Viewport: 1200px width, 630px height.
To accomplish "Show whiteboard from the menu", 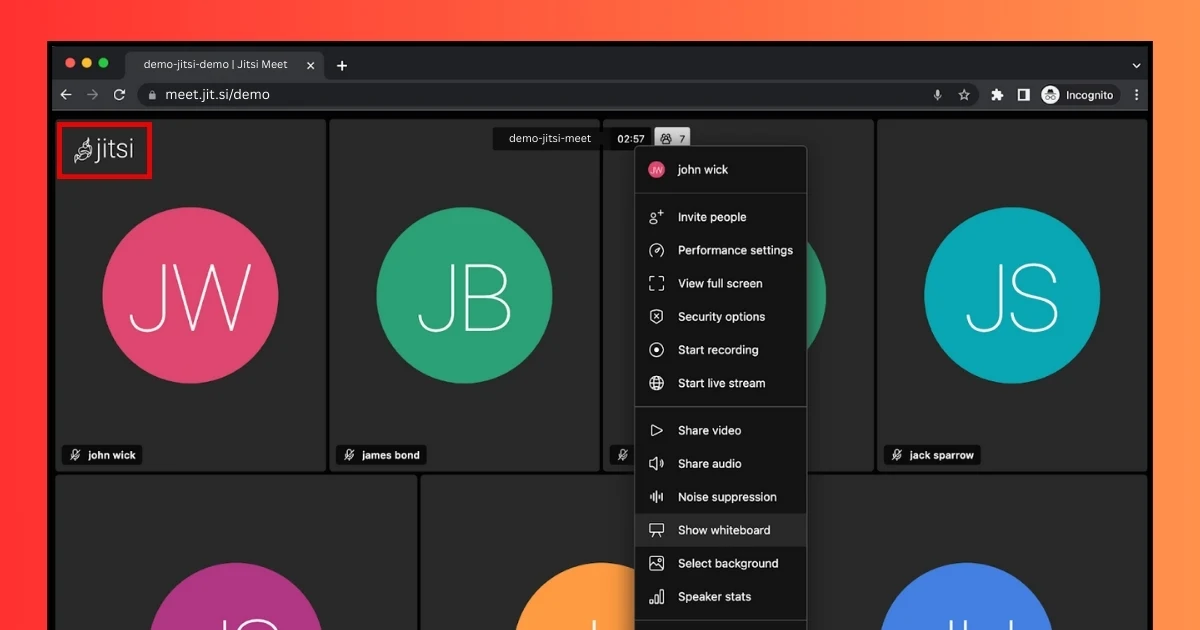I will click(x=723, y=530).
